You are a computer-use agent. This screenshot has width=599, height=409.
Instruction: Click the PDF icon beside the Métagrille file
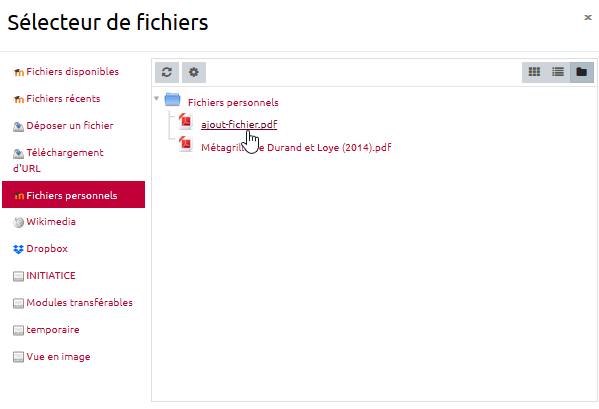click(x=186, y=144)
